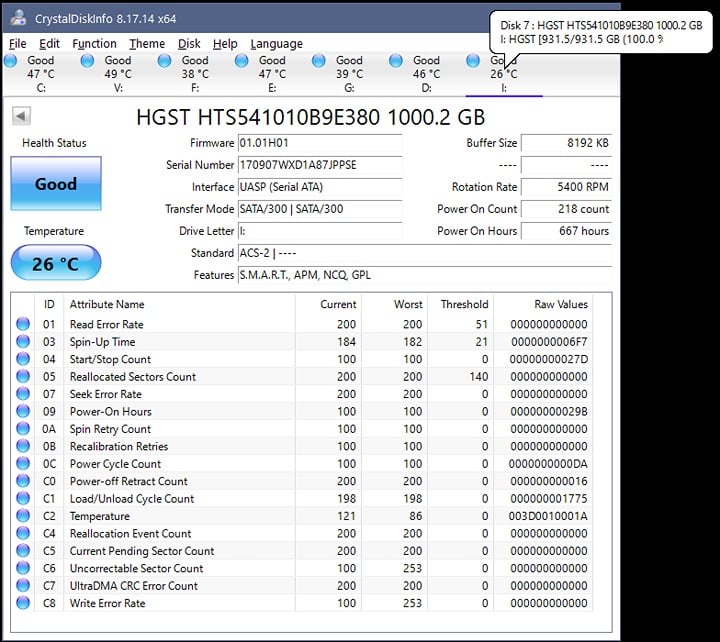720x642 pixels.
Task: Click the Buffer Size value 8192 KB
Action: 567,143
